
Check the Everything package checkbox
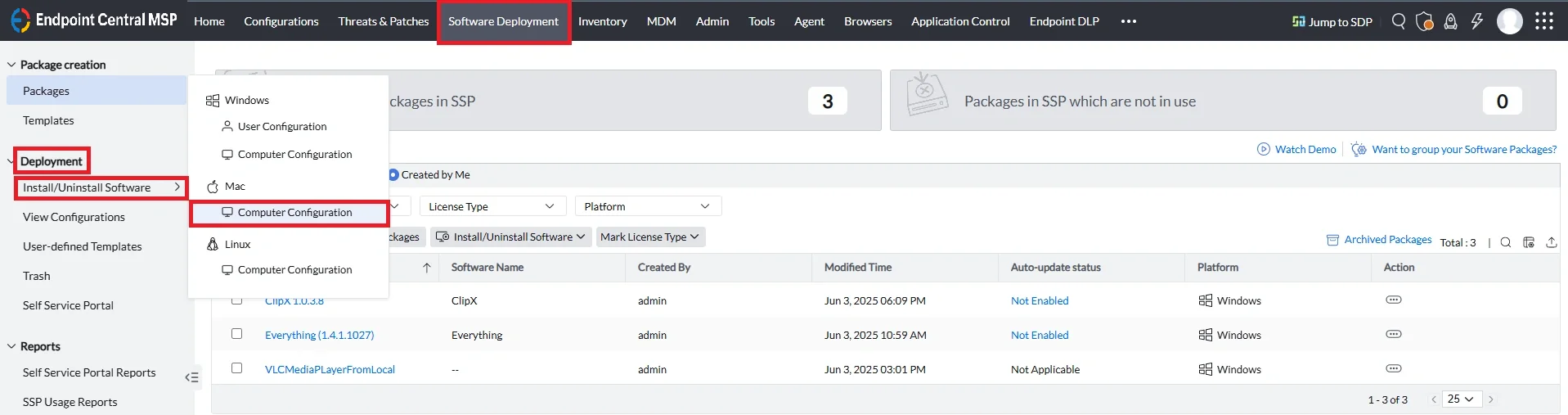[x=236, y=333]
